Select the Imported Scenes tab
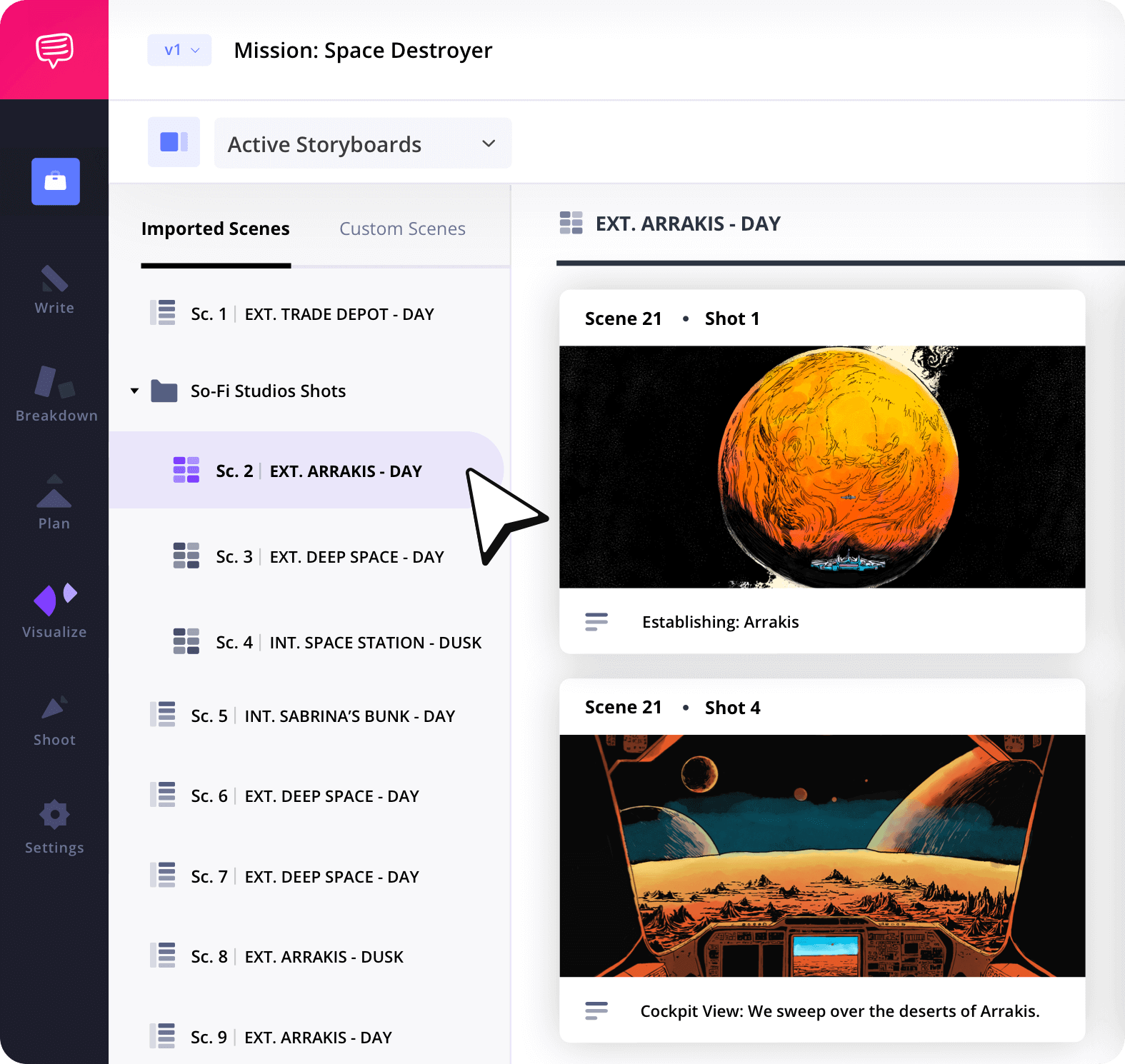 coord(215,229)
